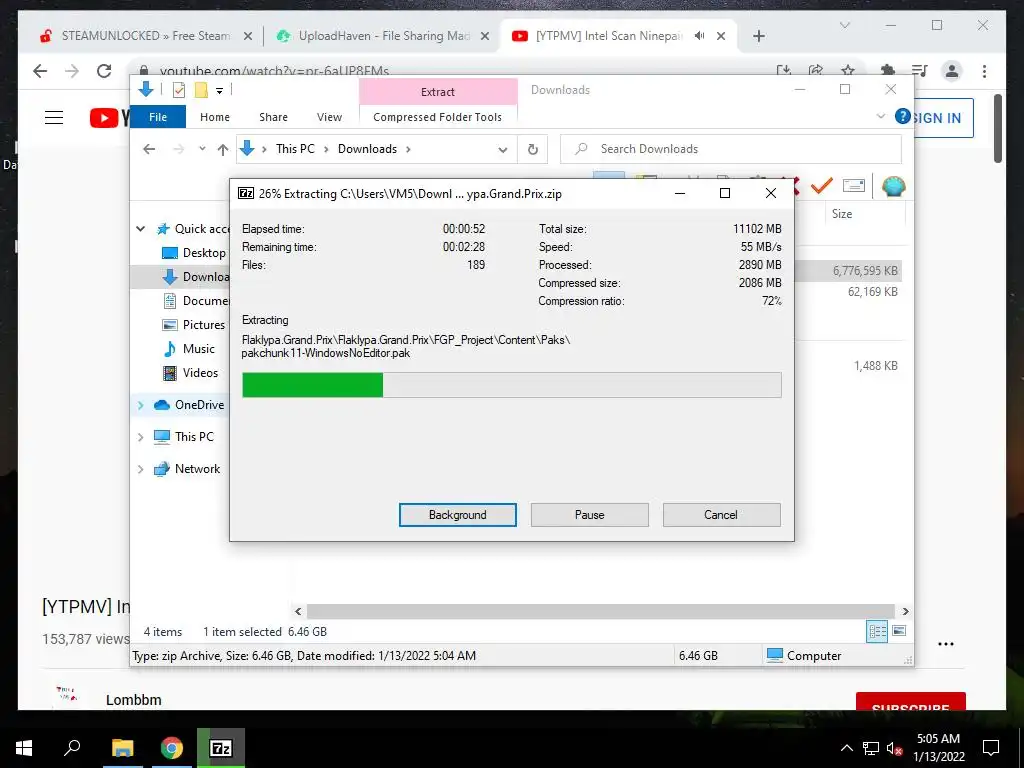Select Videos in navigation pane
This screenshot has width=1024, height=768.
pos(190,373)
